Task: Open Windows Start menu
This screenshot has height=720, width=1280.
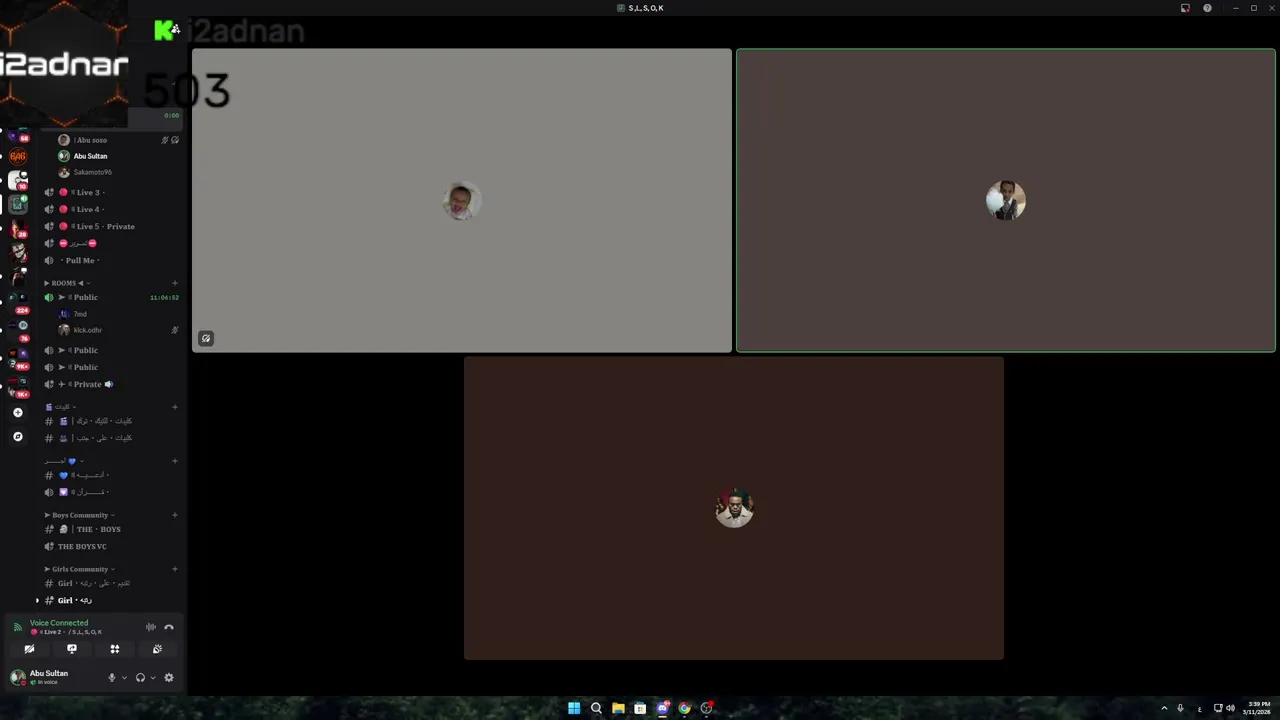Action: (574, 708)
